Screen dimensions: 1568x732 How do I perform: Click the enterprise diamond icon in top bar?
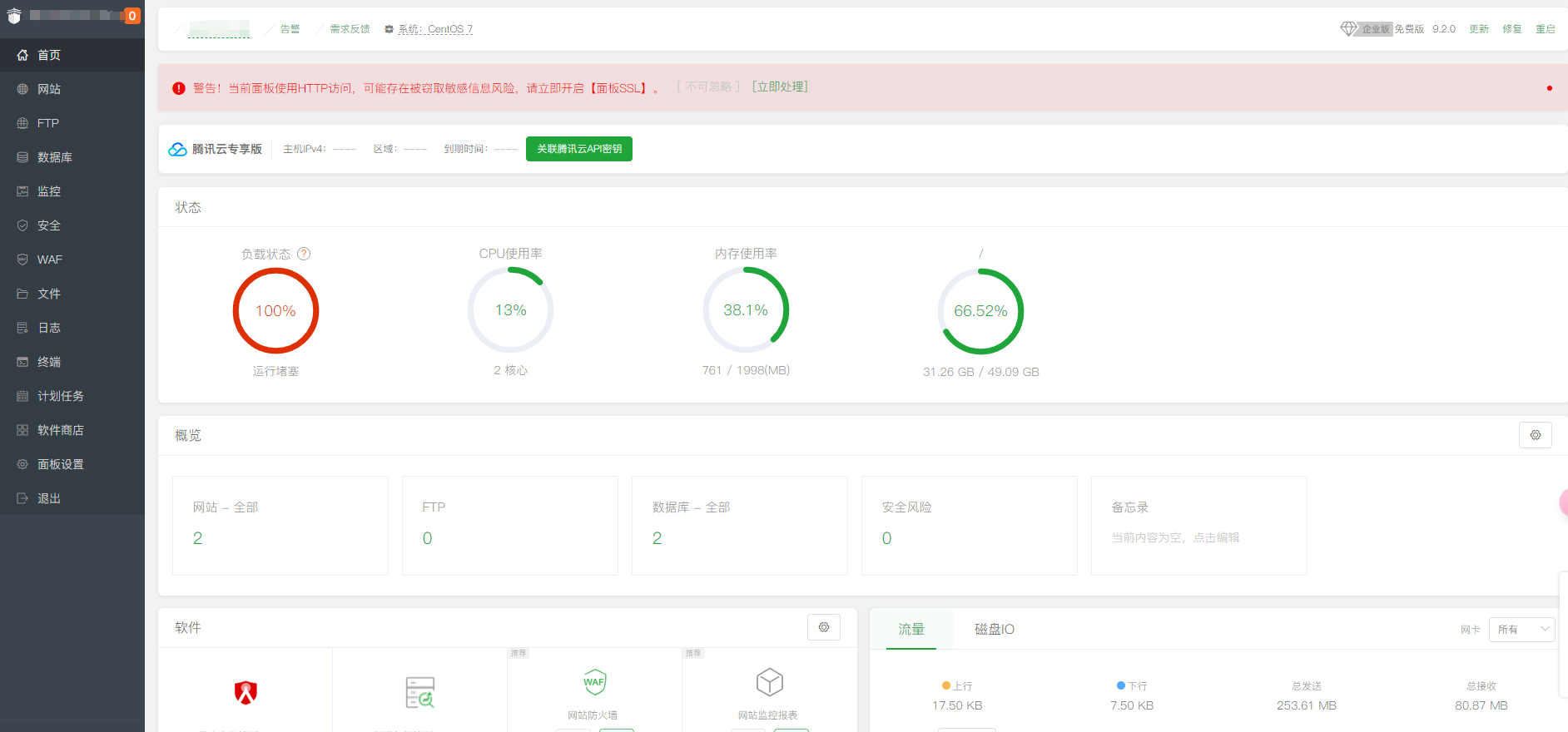[x=1348, y=29]
